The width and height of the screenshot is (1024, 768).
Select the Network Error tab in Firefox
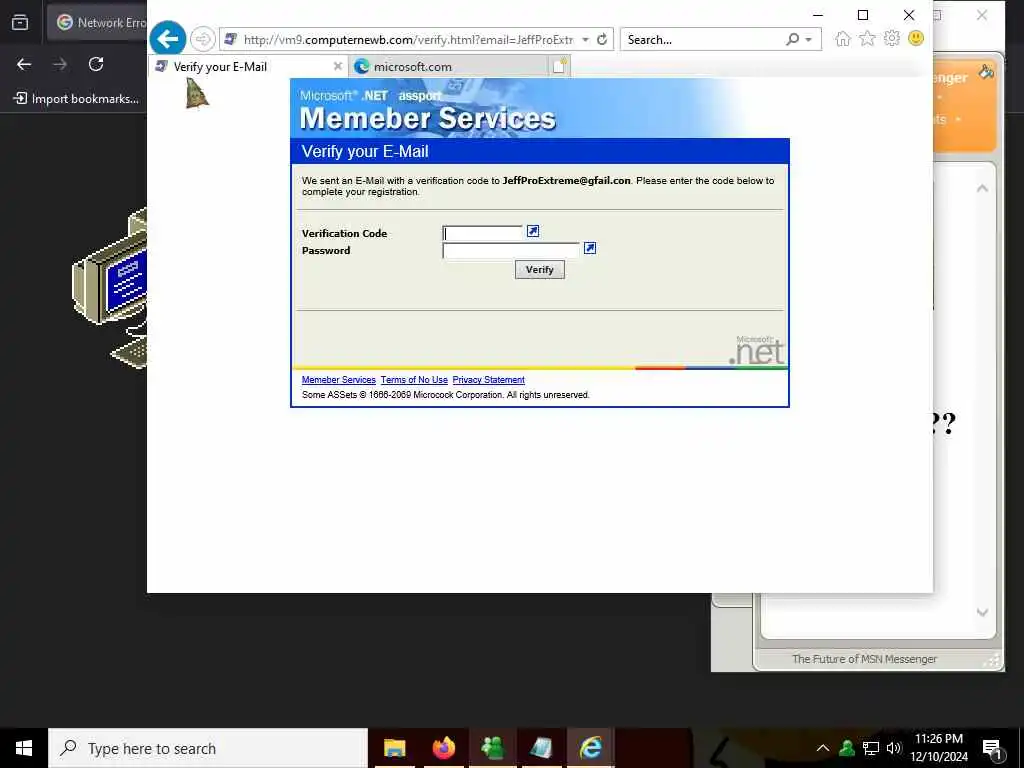pyautogui.click(x=98, y=22)
